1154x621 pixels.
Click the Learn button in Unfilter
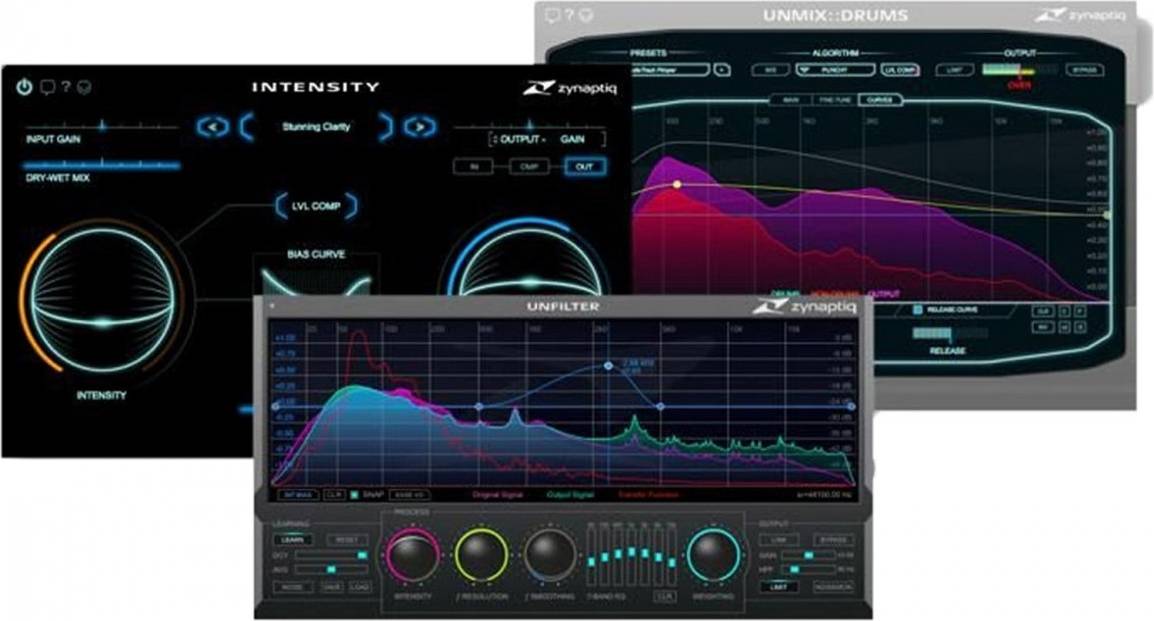292,539
